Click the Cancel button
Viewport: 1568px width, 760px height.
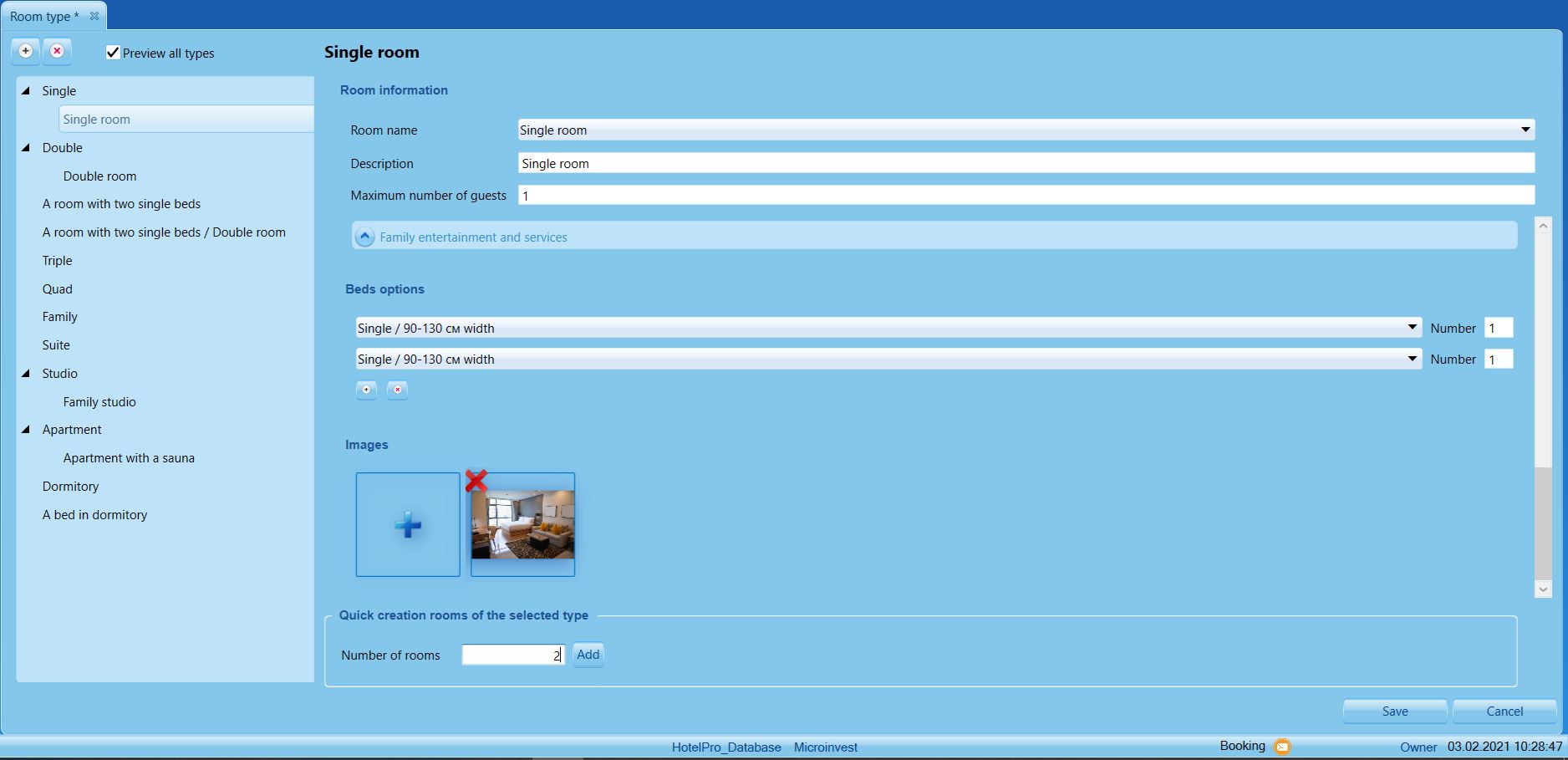pos(1504,711)
